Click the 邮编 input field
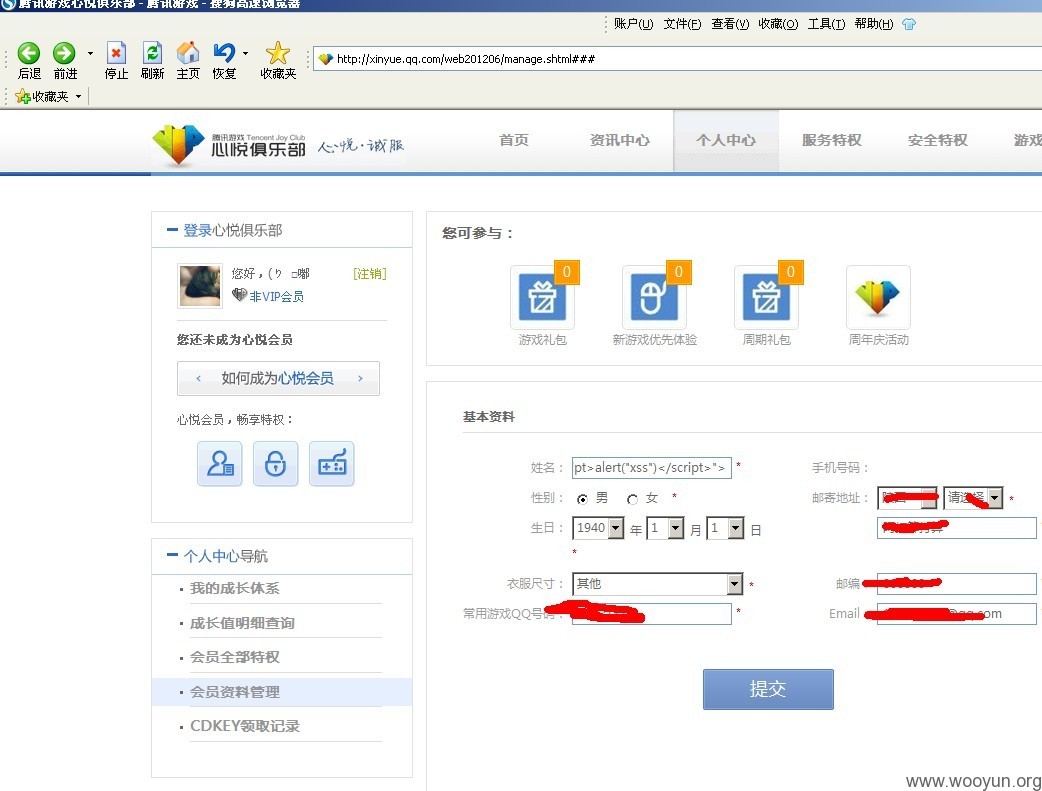This screenshot has width=1042, height=791. [956, 584]
